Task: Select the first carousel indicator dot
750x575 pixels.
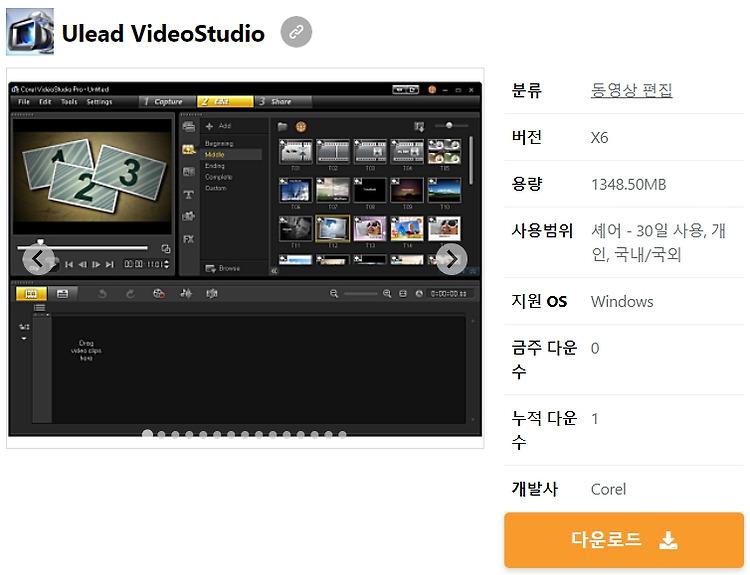Action: (x=147, y=434)
